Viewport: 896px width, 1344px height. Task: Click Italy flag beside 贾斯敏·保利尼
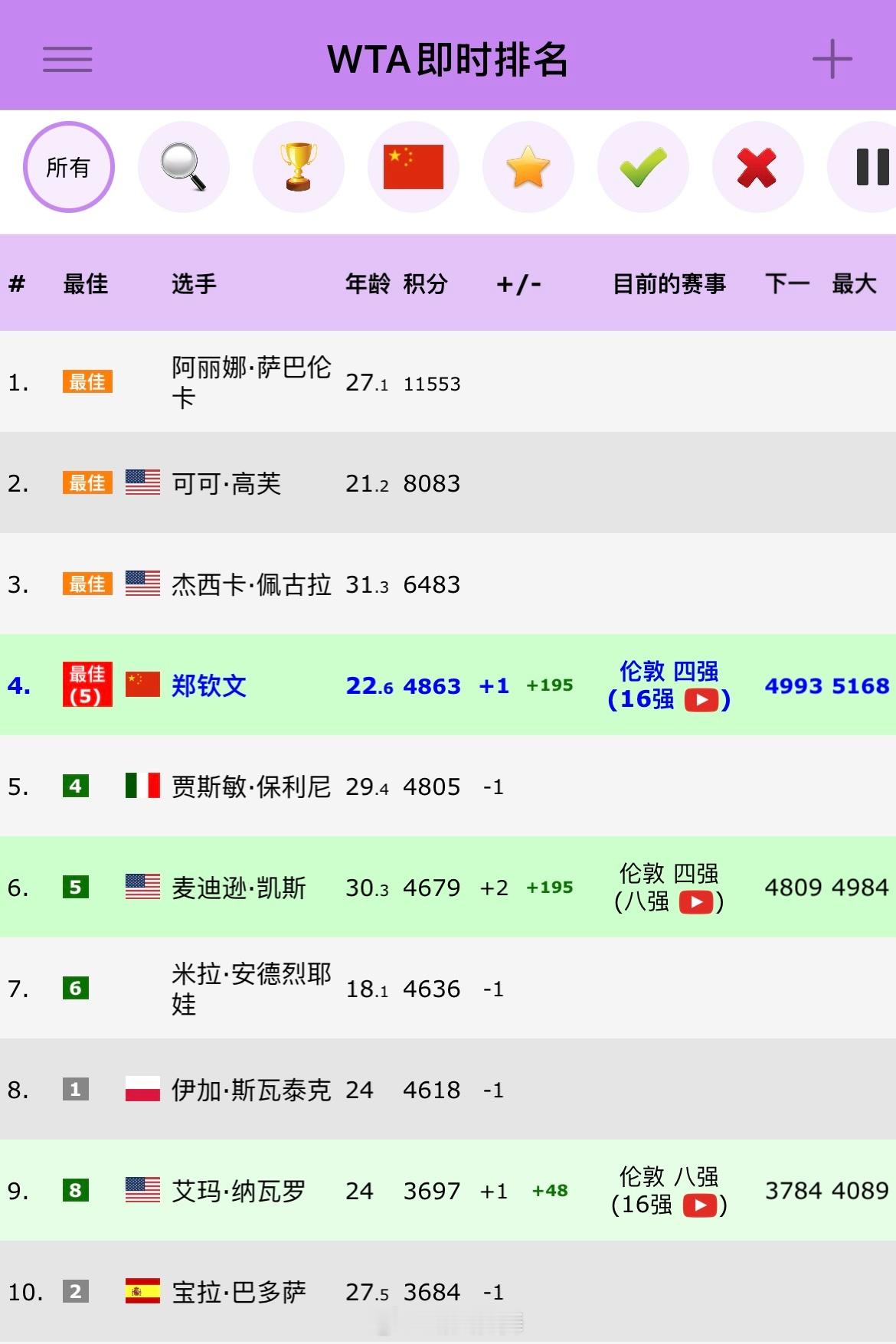click(x=142, y=786)
